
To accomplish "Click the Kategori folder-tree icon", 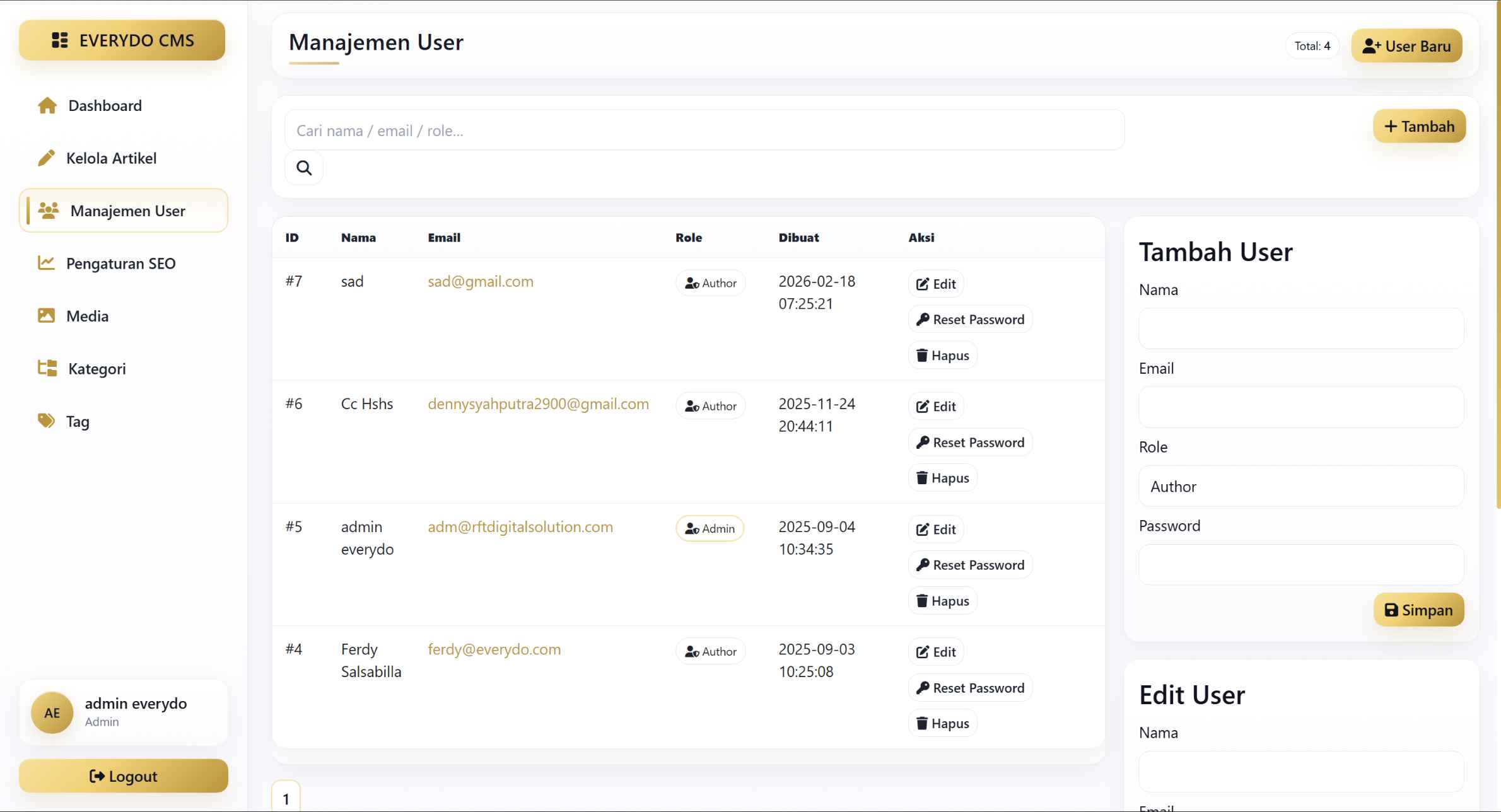I will click(47, 368).
